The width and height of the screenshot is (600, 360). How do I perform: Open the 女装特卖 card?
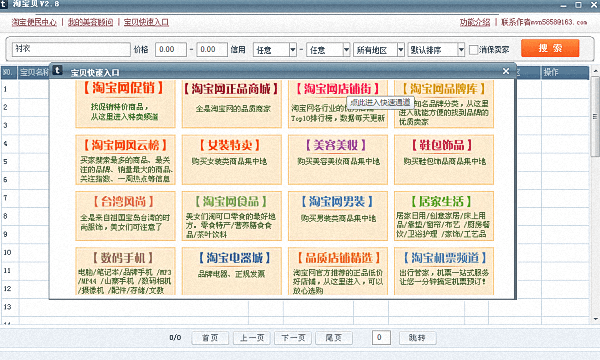[x=232, y=160]
